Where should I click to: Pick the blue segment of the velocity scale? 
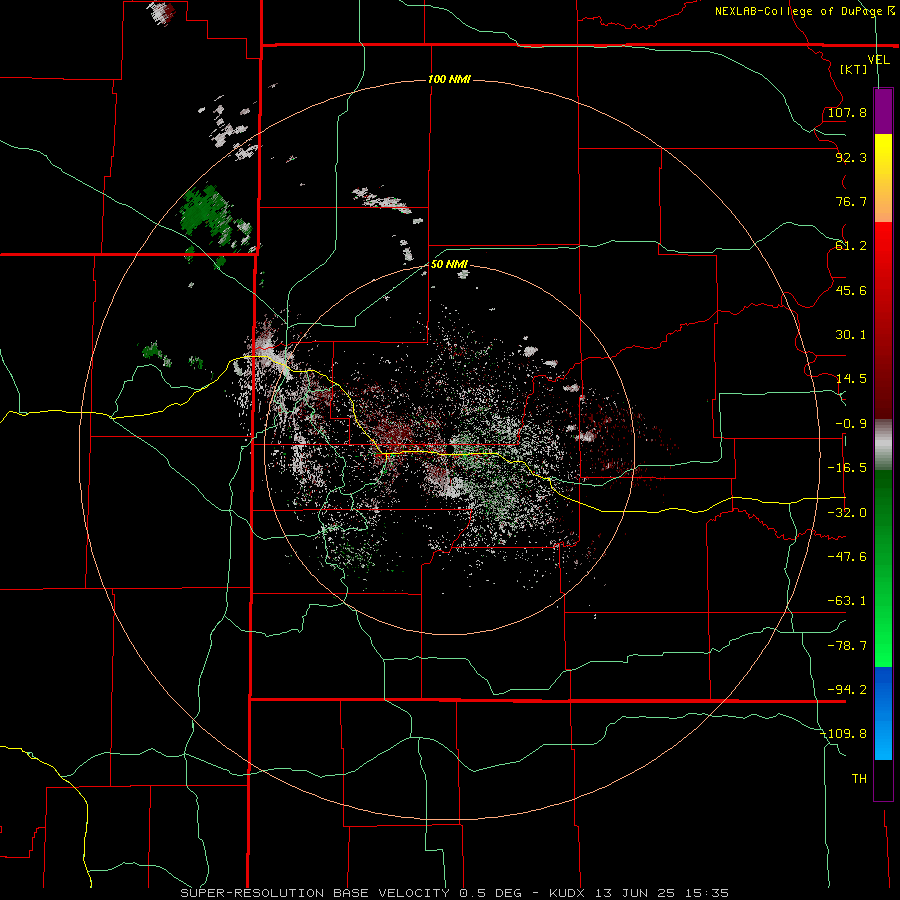coord(883,713)
